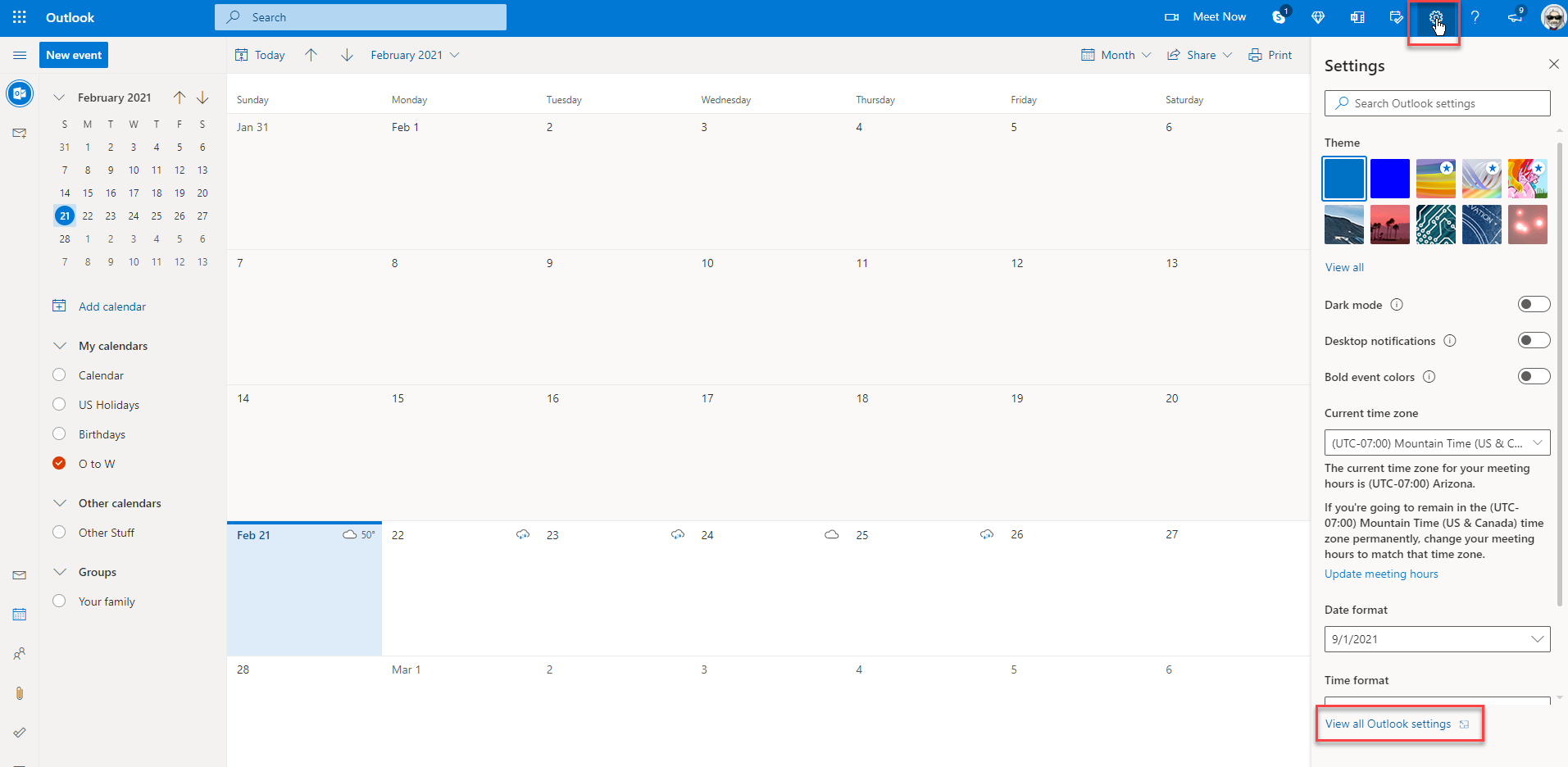This screenshot has height=767, width=1568.
Task: Open the Current time zone dropdown
Action: (x=1437, y=442)
